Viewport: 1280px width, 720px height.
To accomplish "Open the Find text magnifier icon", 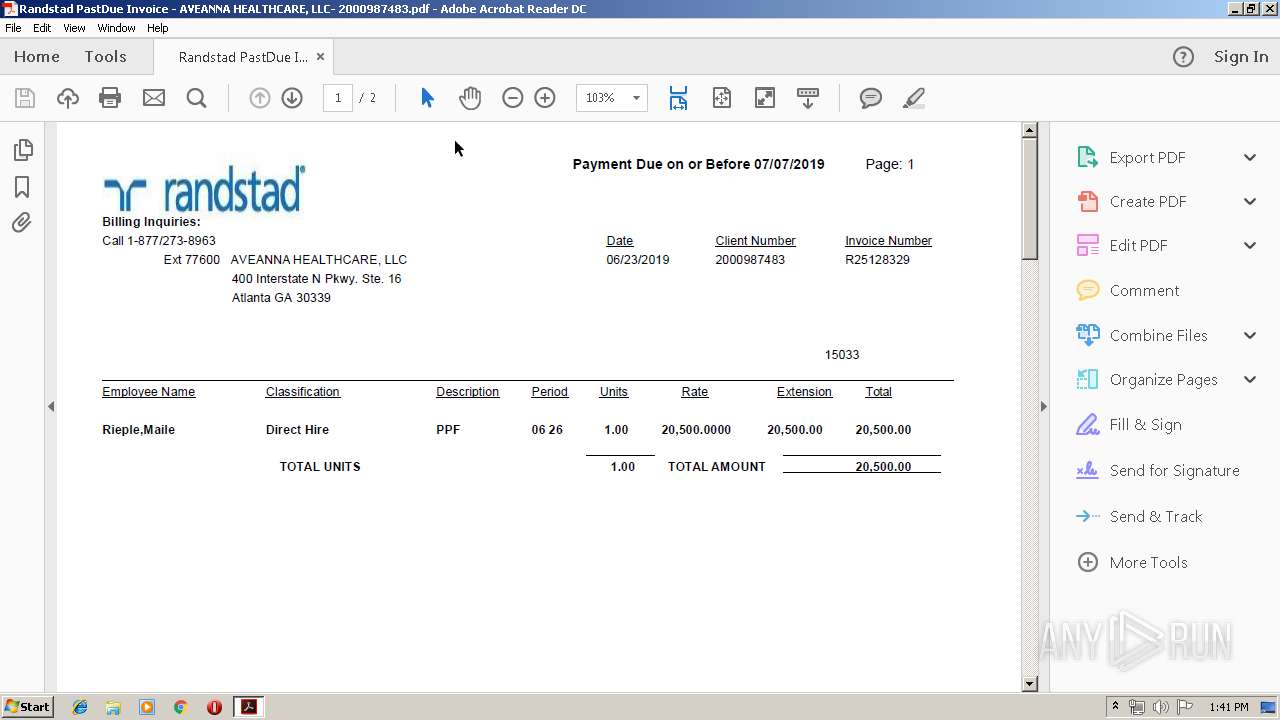I will tap(196, 98).
